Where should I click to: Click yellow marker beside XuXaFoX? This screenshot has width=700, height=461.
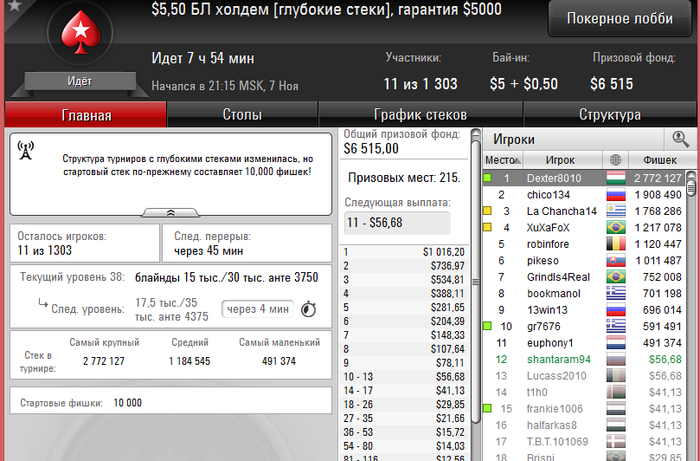coord(488,228)
